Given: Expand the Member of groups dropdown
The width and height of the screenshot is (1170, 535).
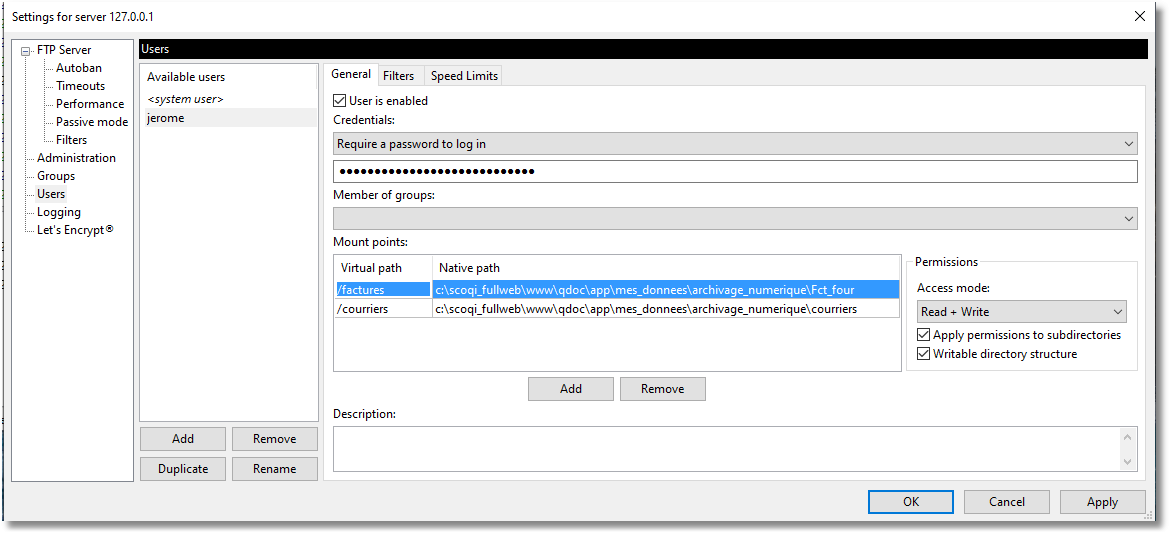Looking at the screenshot, I should (735, 218).
